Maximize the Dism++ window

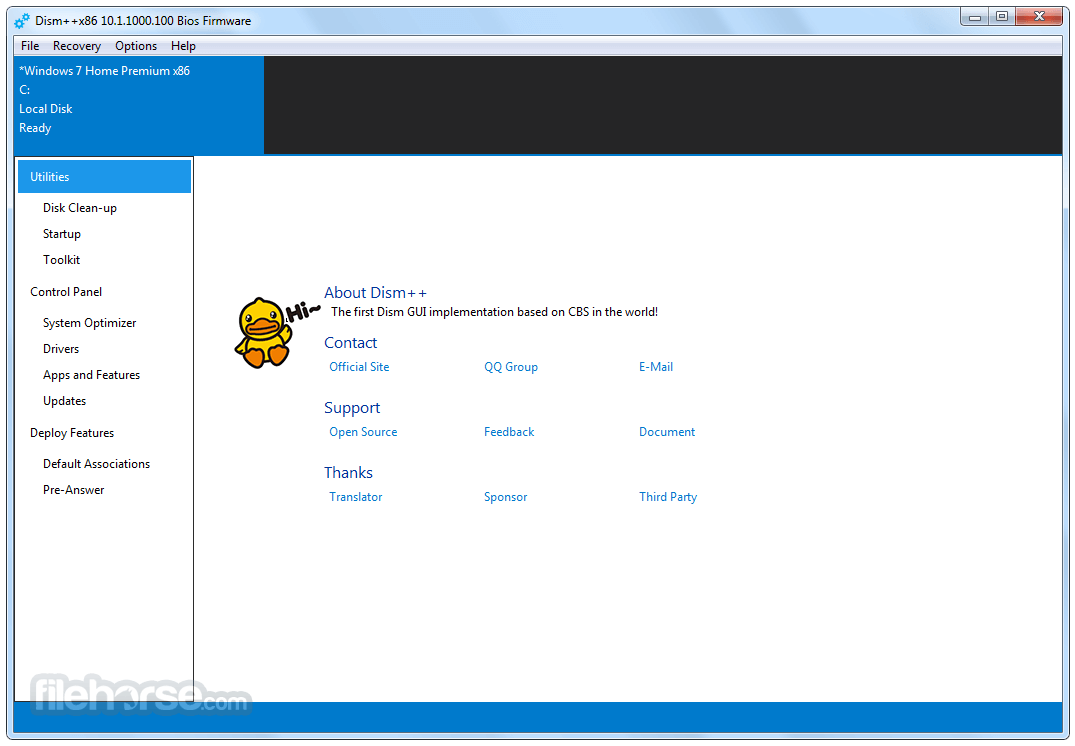(x=1002, y=16)
